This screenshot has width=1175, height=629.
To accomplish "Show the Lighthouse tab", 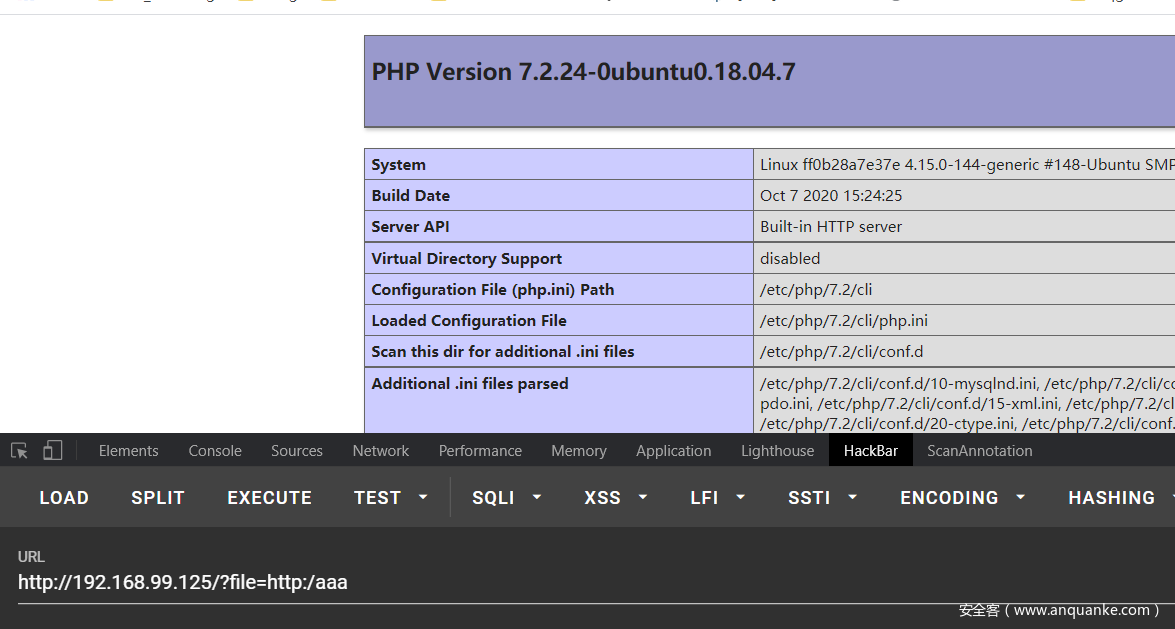I will point(777,451).
